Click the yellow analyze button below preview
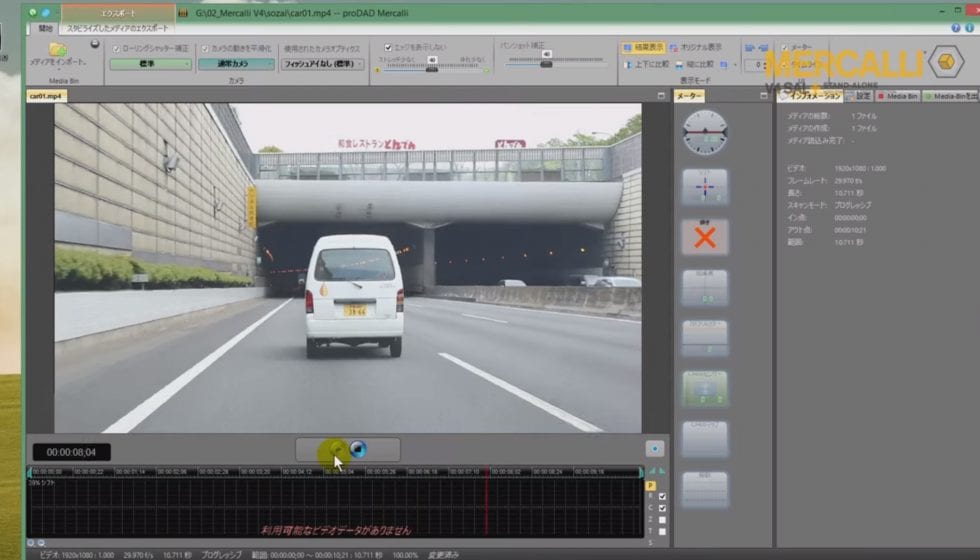 (336, 449)
